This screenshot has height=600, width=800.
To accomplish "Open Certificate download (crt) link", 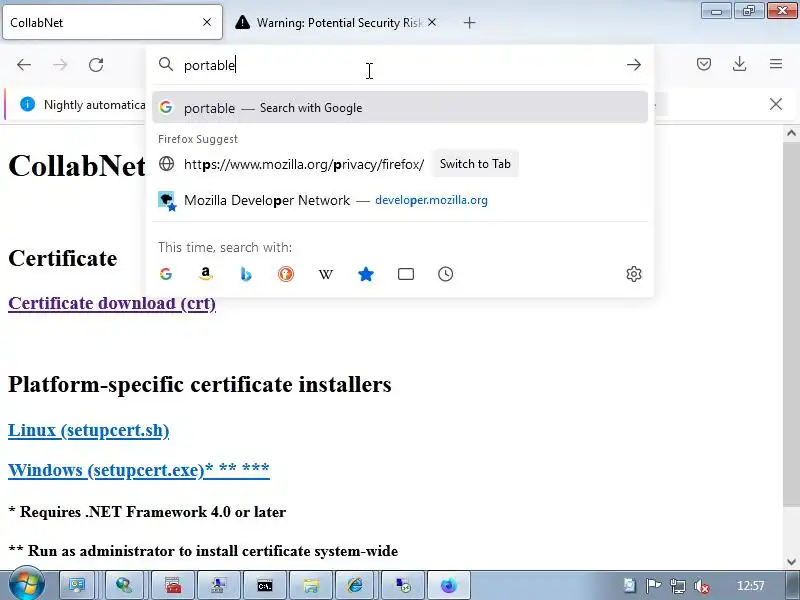I will click(x=112, y=303).
